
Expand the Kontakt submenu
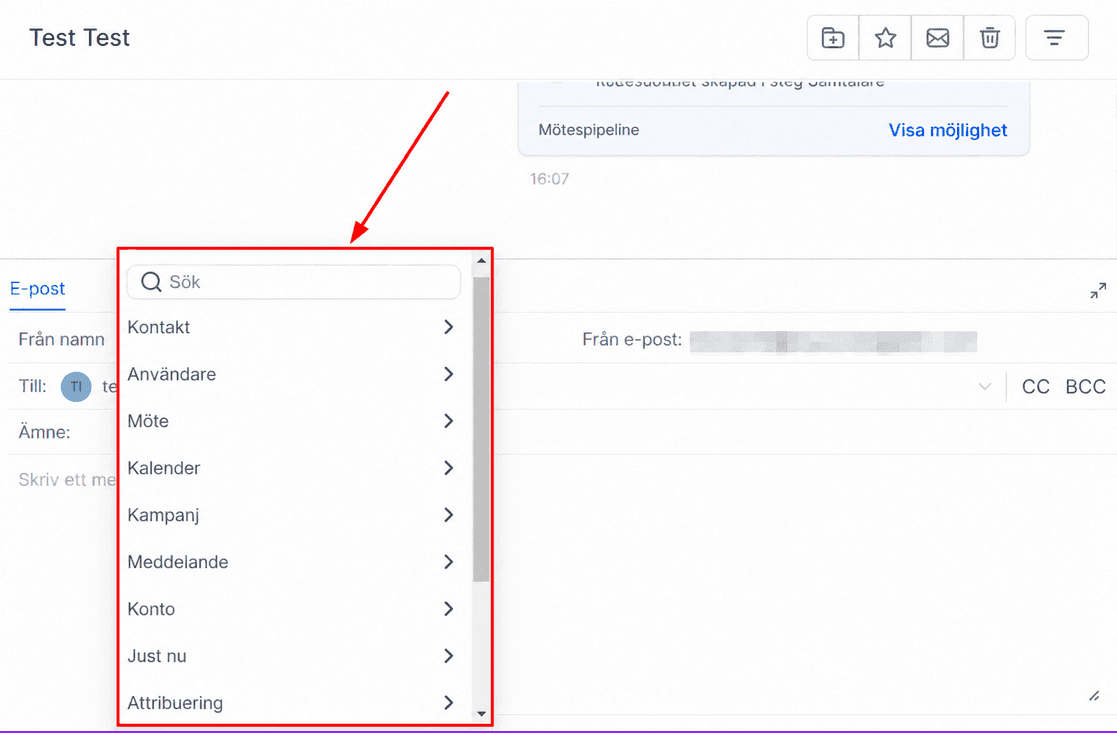point(292,327)
